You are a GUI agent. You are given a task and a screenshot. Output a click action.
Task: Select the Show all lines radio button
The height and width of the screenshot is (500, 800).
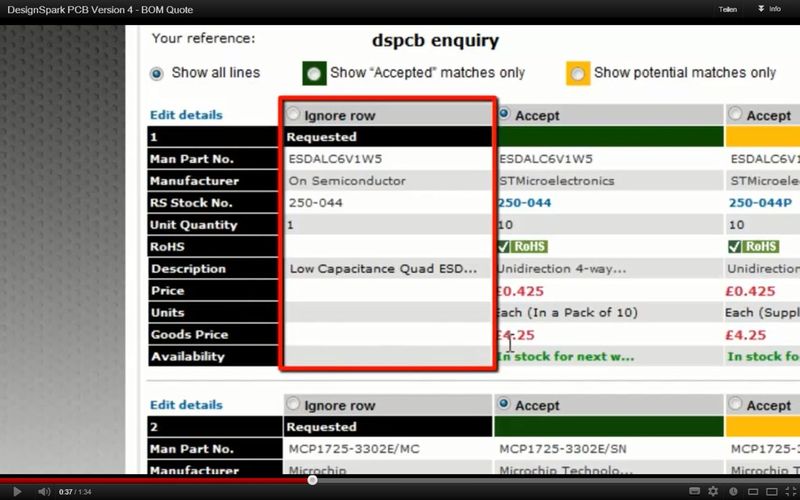click(157, 73)
